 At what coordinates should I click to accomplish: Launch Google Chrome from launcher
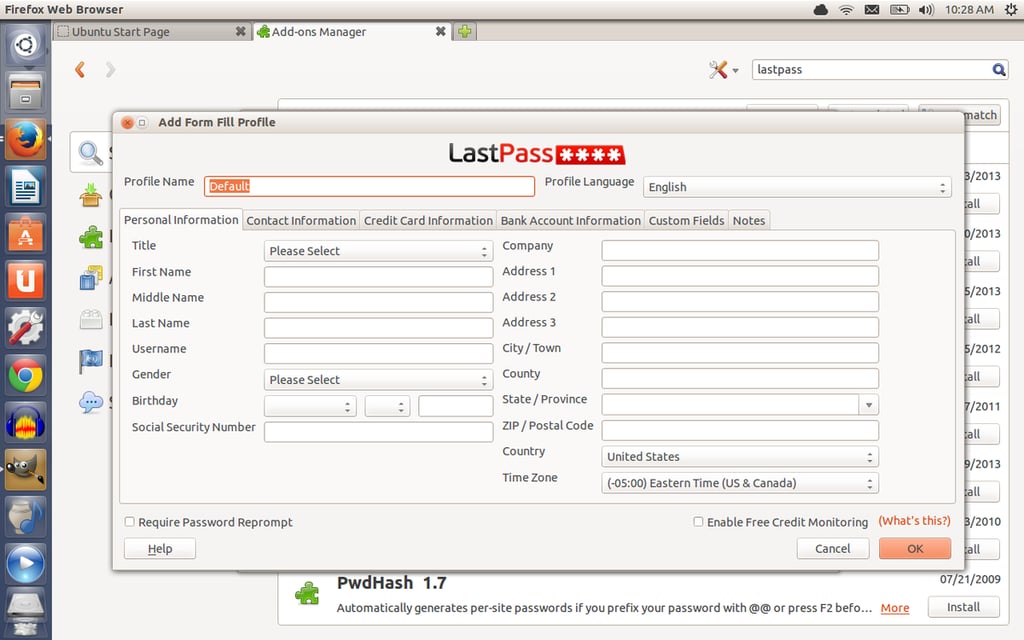pos(25,376)
